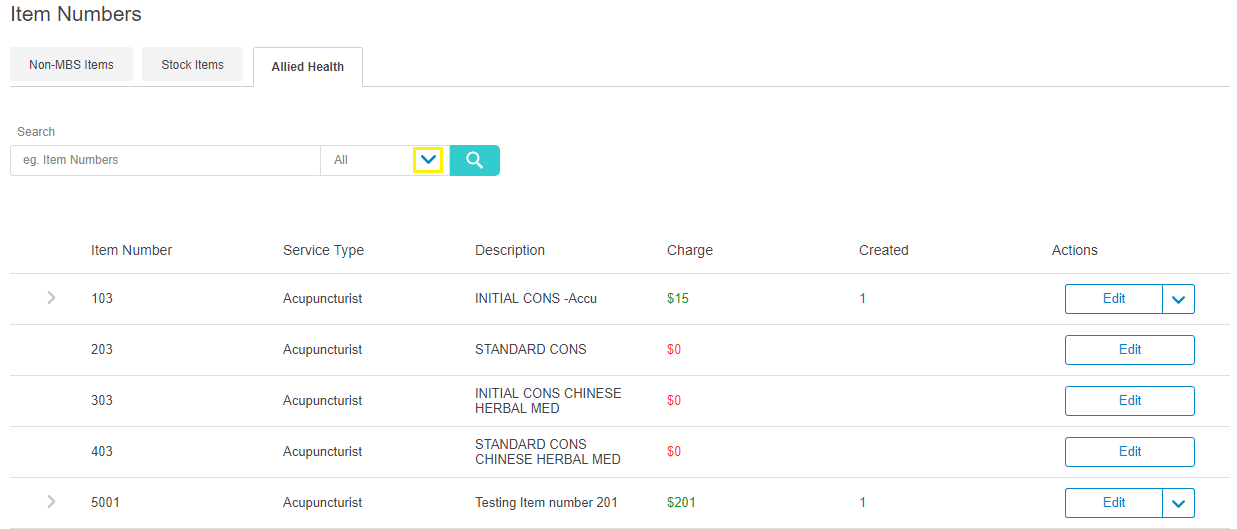The height and width of the screenshot is (529, 1237).
Task: Select item number 303 cell
Action: coord(102,401)
